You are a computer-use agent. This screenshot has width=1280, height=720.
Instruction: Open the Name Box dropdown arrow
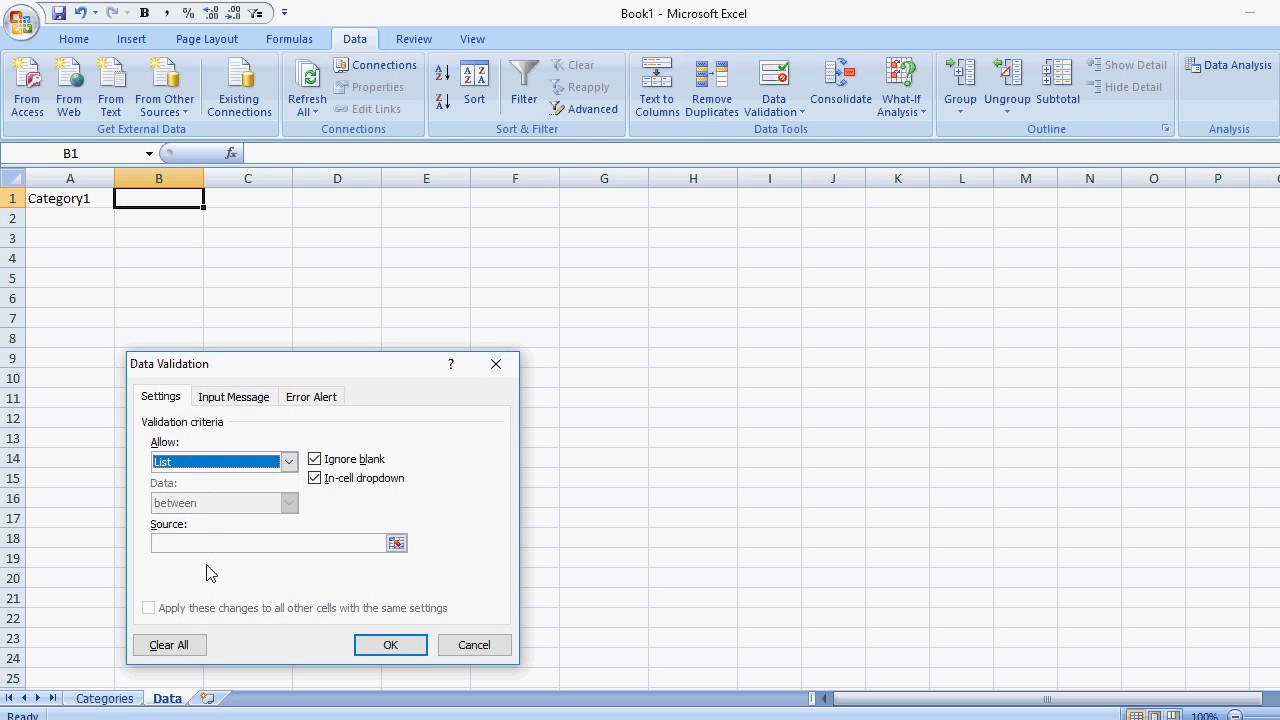tap(149, 153)
